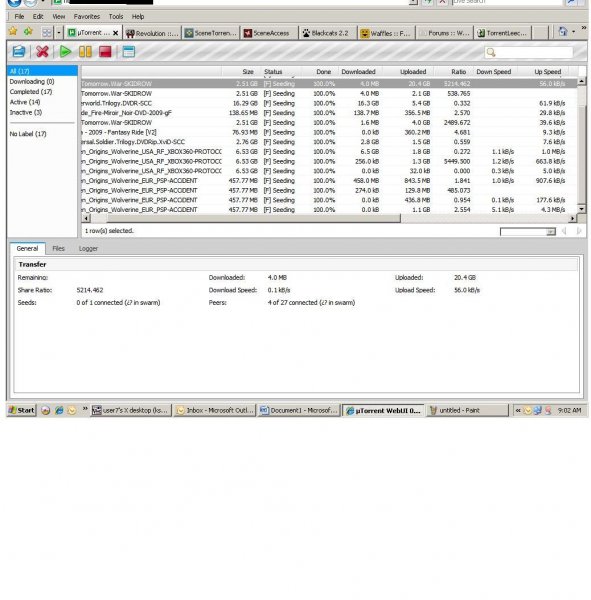
Task: Open the Edit menu
Action: 38,16
